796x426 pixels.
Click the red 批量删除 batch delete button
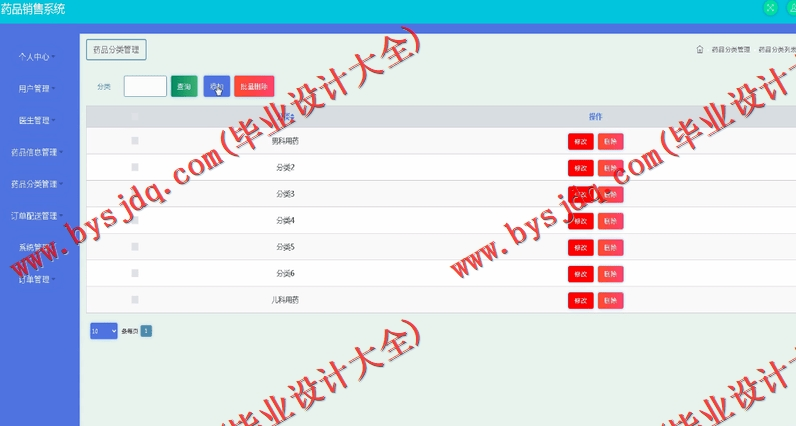(x=254, y=86)
